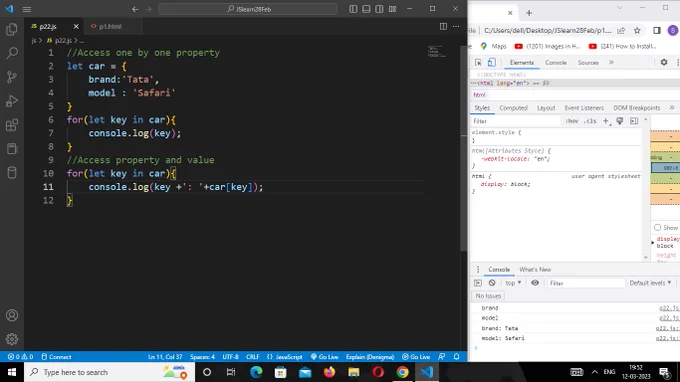The width and height of the screenshot is (680, 382).
Task: Open Microsoft Edge from the taskbar
Action: (x=256, y=372)
